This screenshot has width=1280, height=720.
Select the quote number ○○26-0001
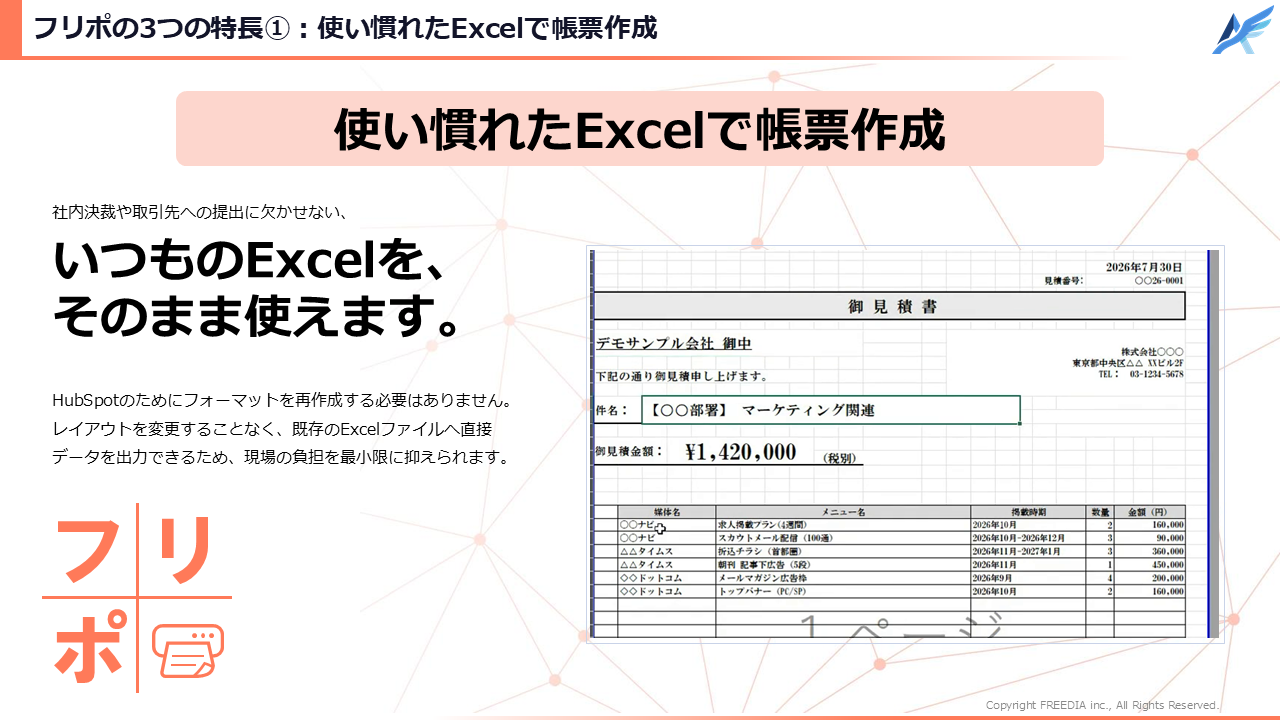tap(1159, 281)
